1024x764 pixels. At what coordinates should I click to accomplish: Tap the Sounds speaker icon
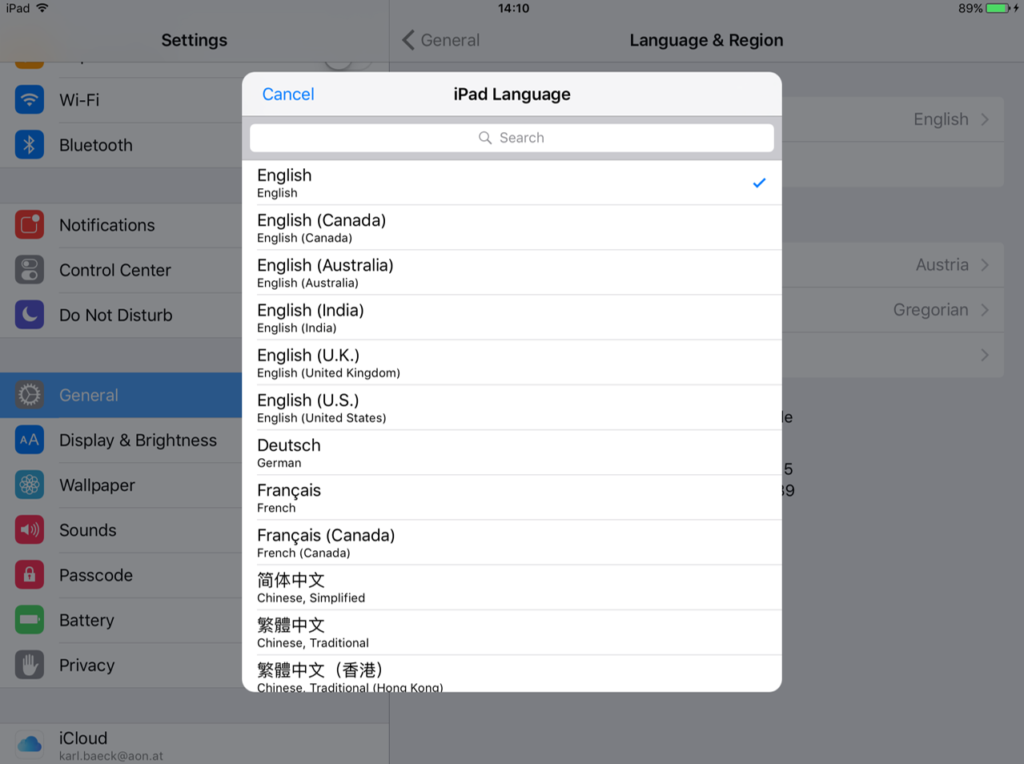29,530
